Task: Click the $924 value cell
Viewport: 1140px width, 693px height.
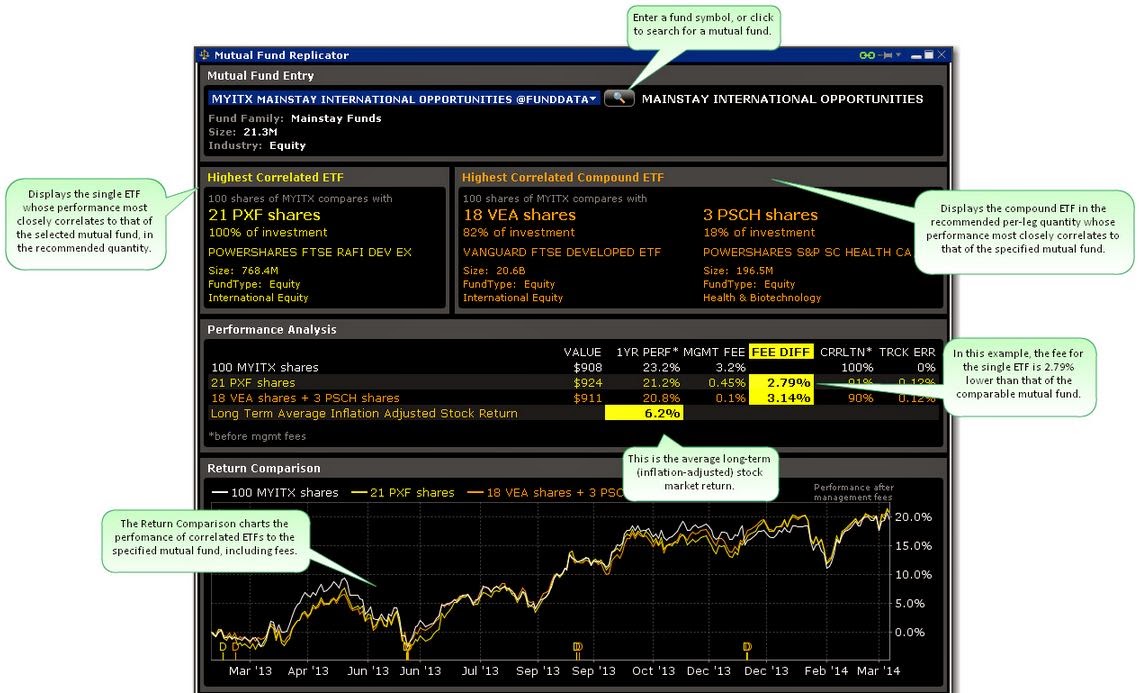Action: pos(587,382)
